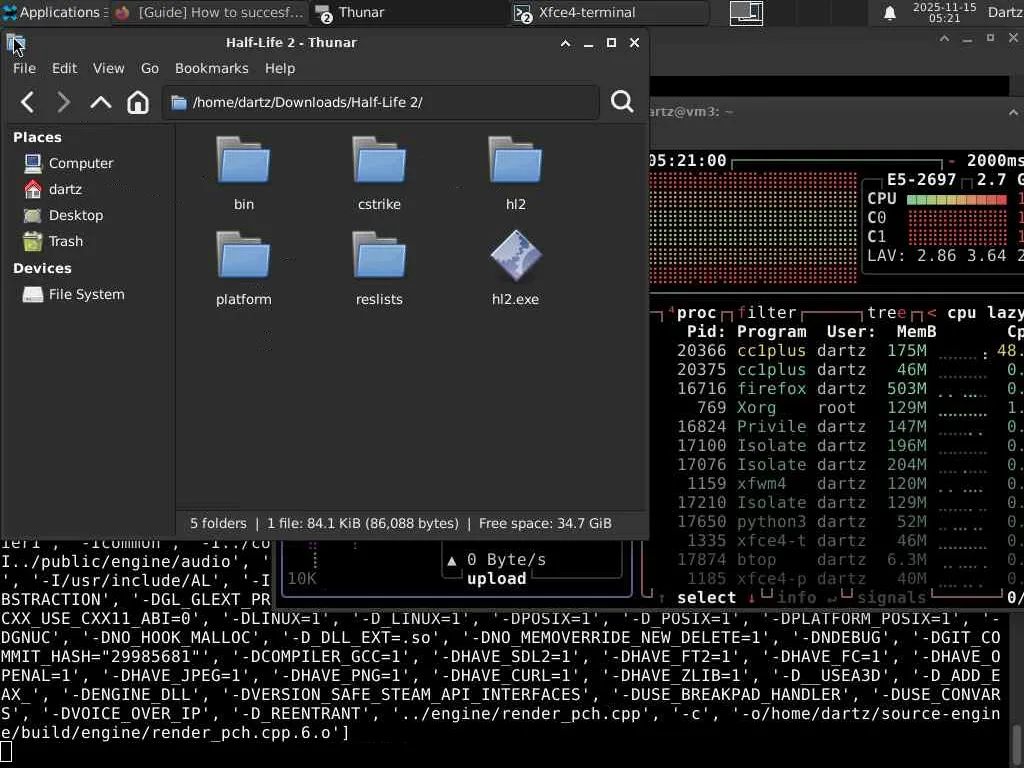
Task: Go back with the left arrow button
Action: (28, 102)
